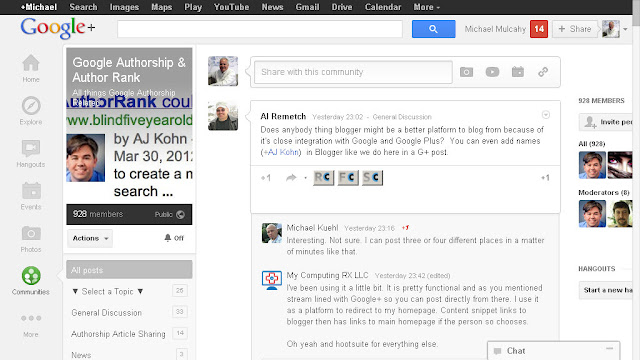Click the main Google+ search field
The width and height of the screenshot is (640, 360).
[260, 29]
